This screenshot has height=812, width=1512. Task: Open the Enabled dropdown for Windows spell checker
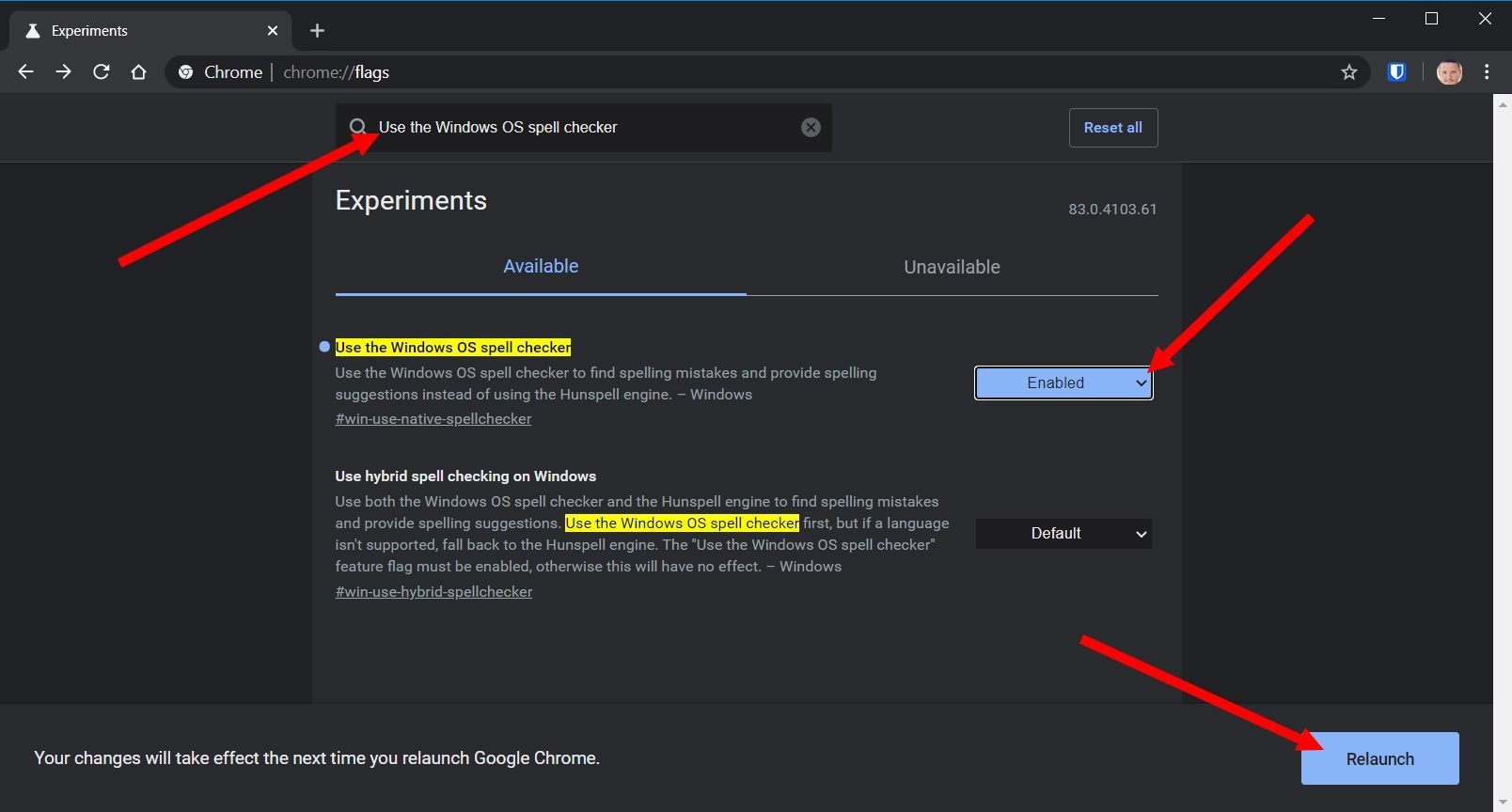point(1063,383)
